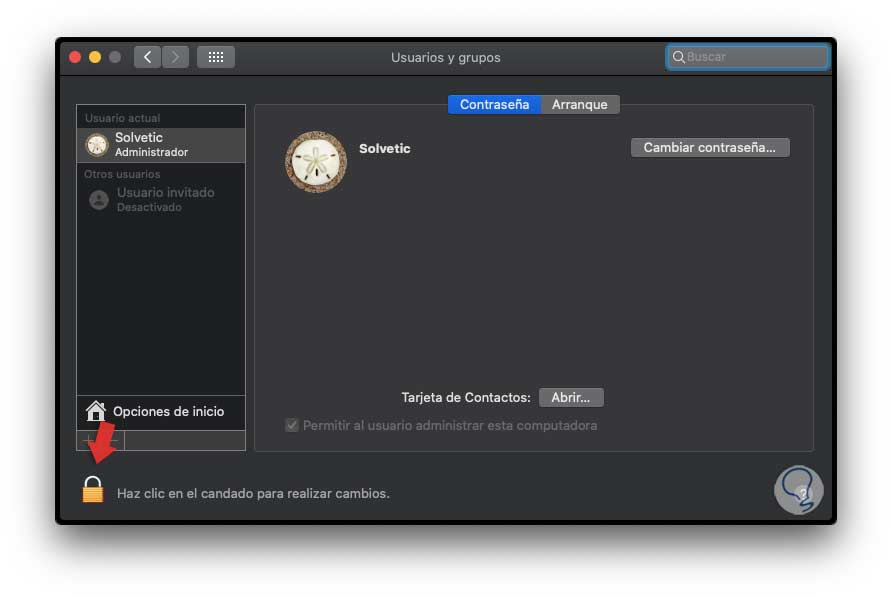Focus the Buscar search field
The height and width of the screenshot is (598, 892).
click(x=748, y=57)
